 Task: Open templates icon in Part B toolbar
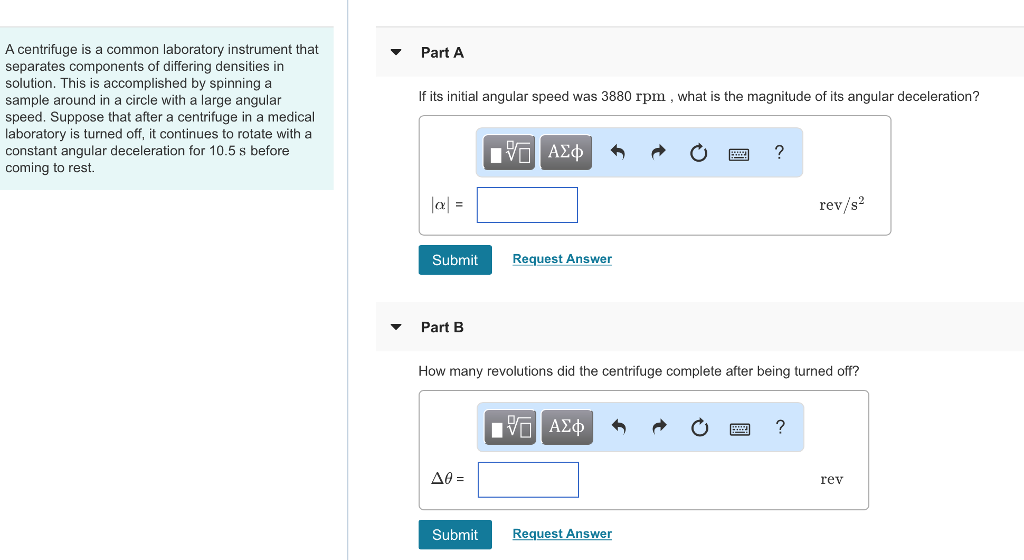(x=512, y=428)
